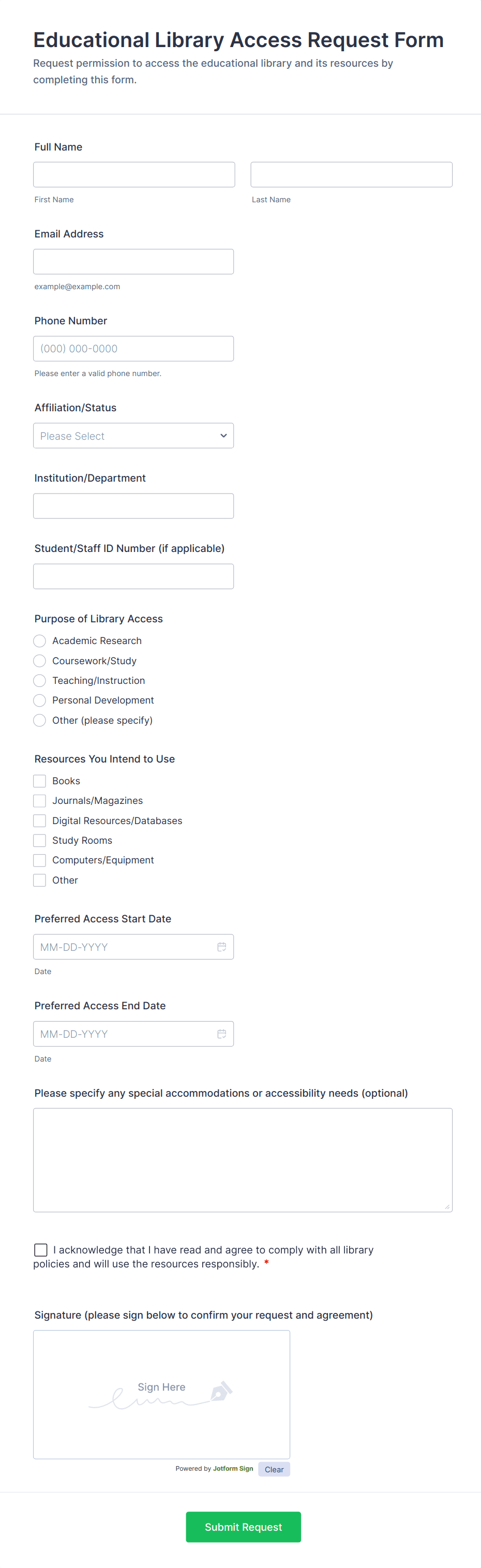Click the Submit Request button
Viewport: 481px width, 1568px height.
(x=243, y=1527)
